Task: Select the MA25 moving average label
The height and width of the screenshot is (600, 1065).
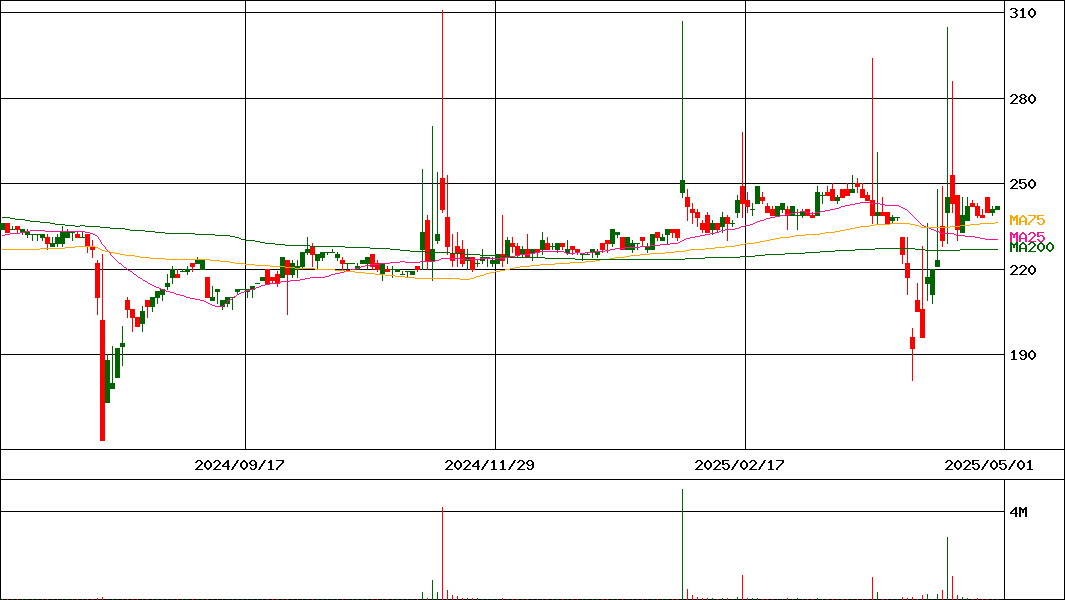Action: click(x=1027, y=236)
